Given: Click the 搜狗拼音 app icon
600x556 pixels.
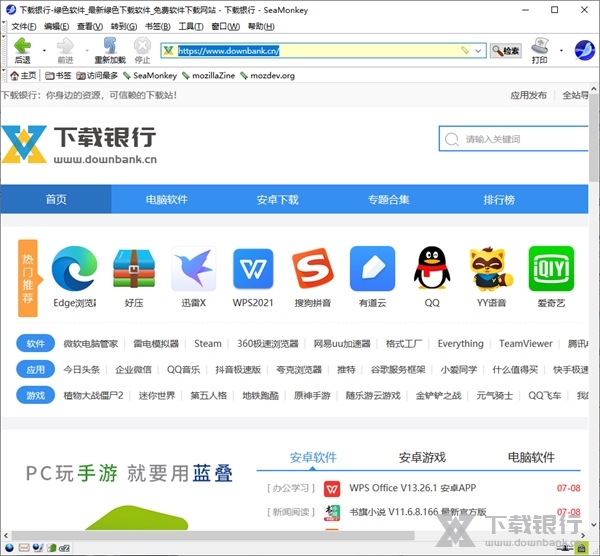Looking at the screenshot, I should pyautogui.click(x=313, y=269).
